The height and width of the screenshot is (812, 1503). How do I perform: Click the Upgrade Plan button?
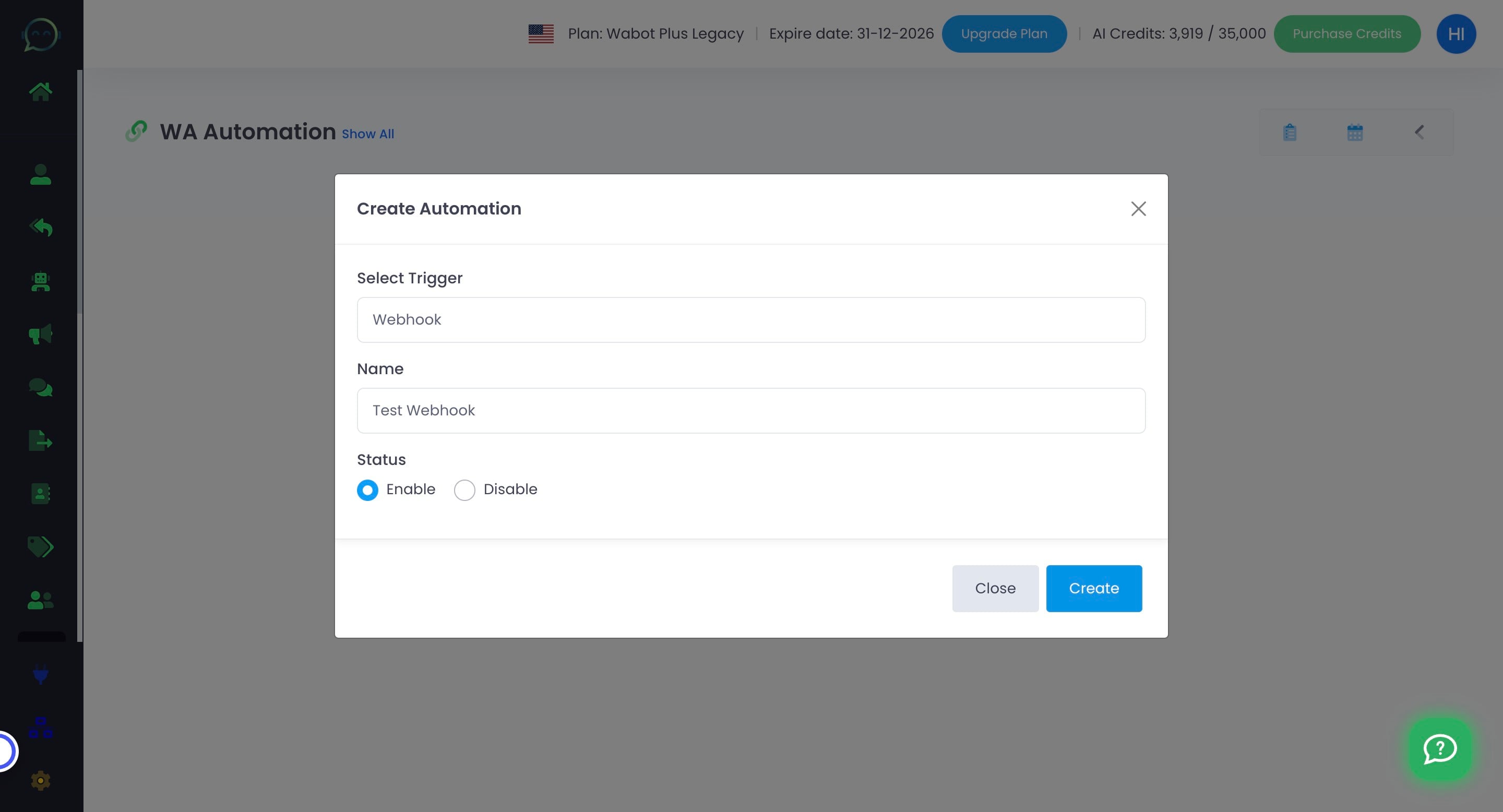(1004, 34)
